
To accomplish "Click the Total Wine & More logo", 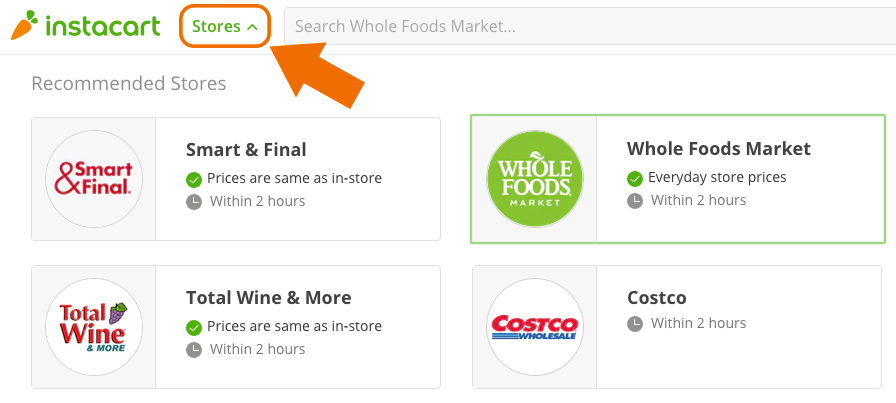I will (94, 327).
